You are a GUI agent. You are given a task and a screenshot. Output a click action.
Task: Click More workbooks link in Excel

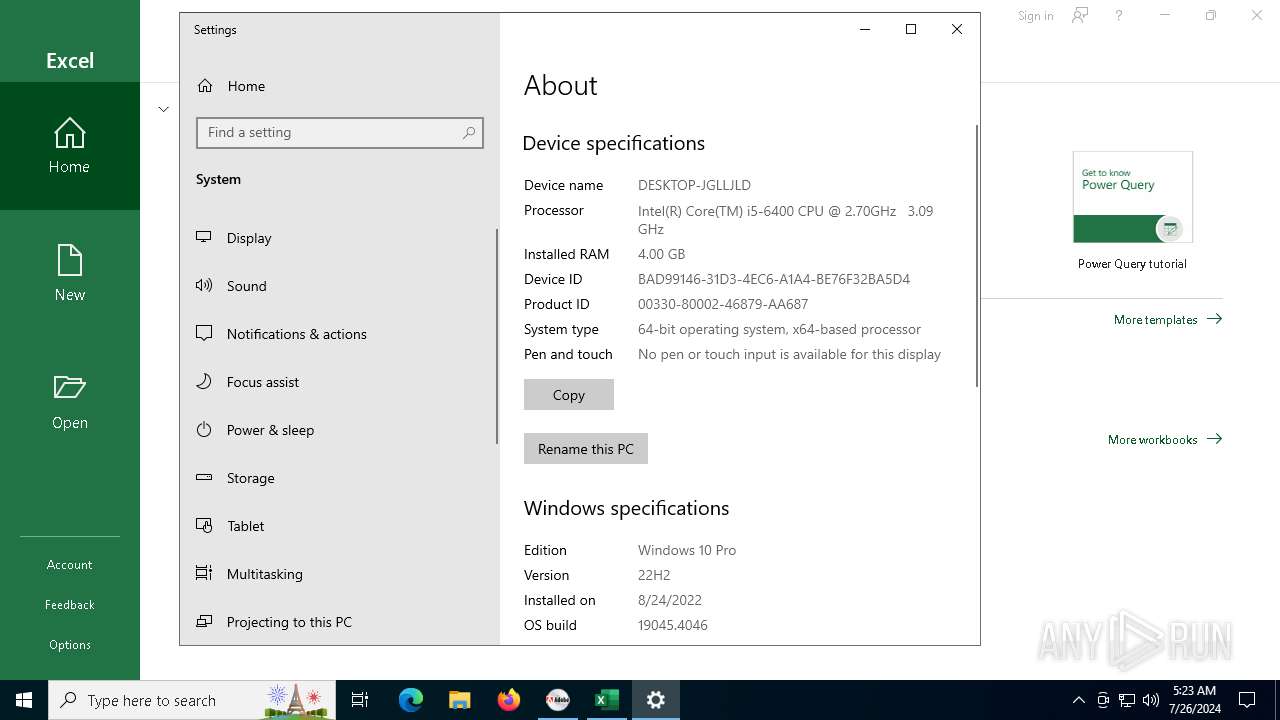pos(1165,440)
